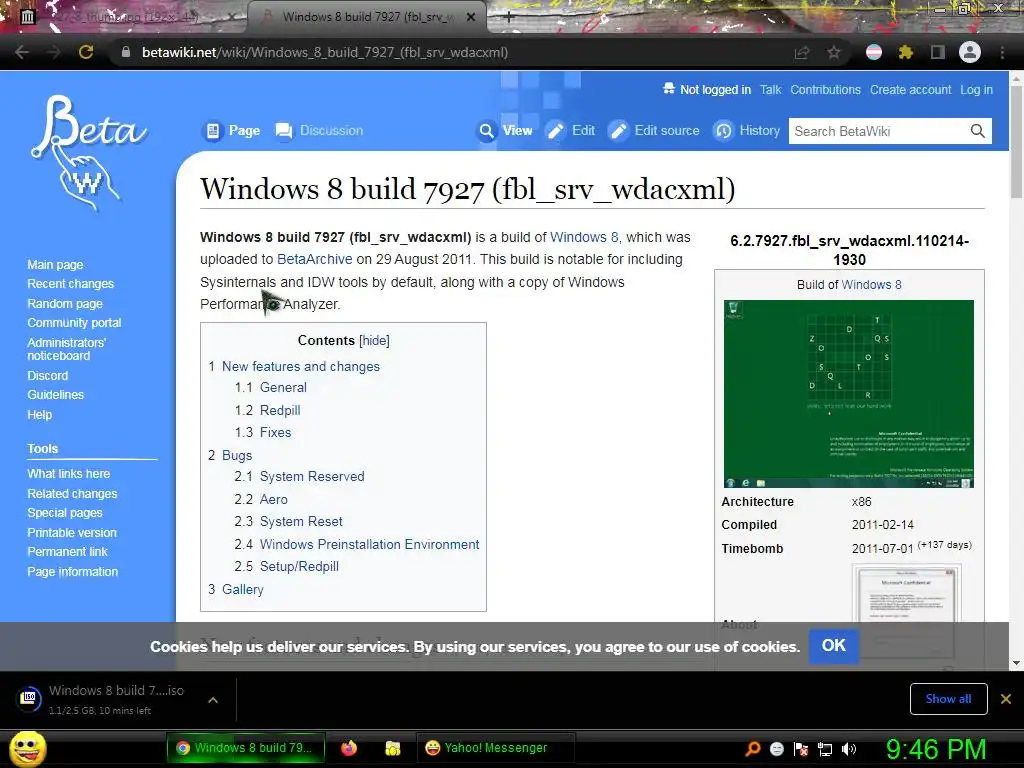The width and height of the screenshot is (1024, 768).
Task: Open Related changes
Action: (x=72, y=494)
